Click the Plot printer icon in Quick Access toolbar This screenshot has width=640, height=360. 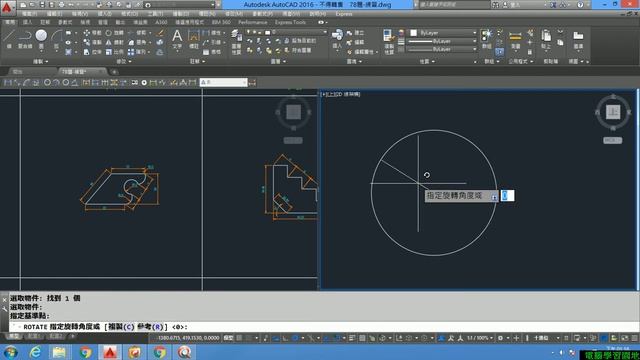(x=61, y=5)
